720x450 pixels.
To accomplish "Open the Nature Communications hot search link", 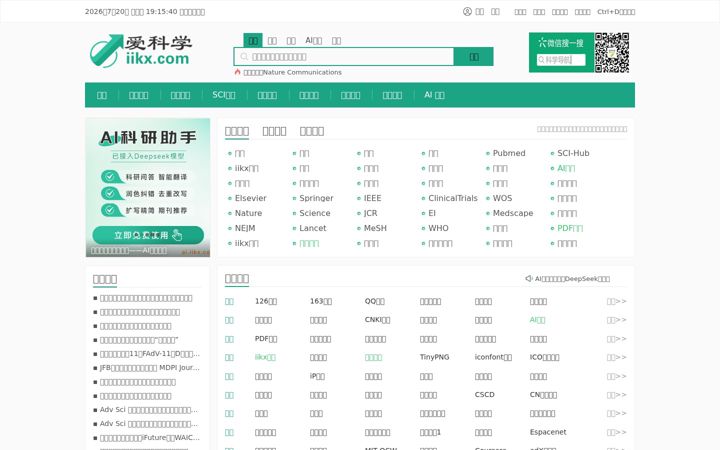I will tap(292, 72).
